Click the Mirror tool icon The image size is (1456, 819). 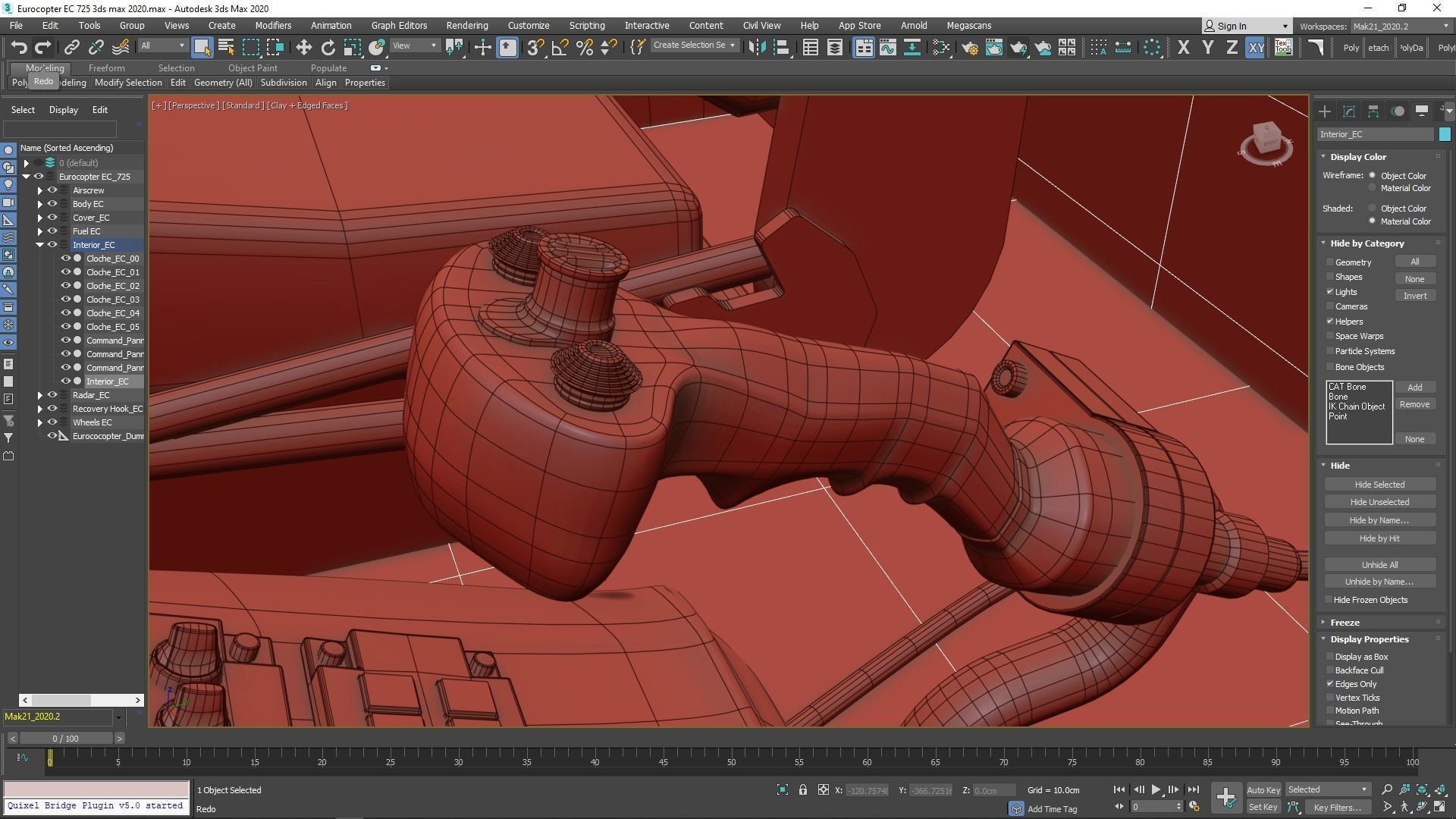pos(756,48)
